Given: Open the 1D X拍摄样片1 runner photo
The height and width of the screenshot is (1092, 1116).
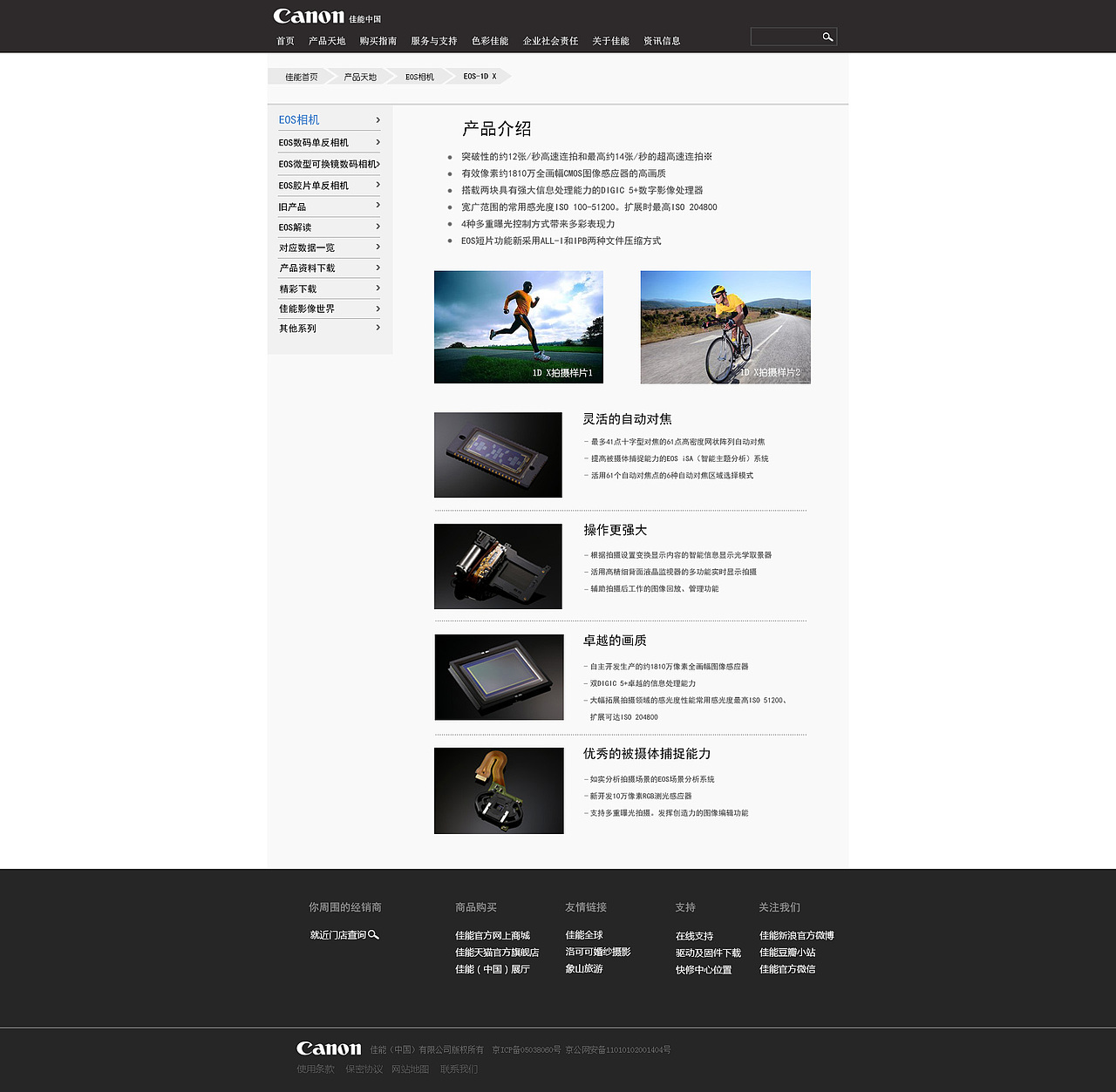Looking at the screenshot, I should [519, 327].
